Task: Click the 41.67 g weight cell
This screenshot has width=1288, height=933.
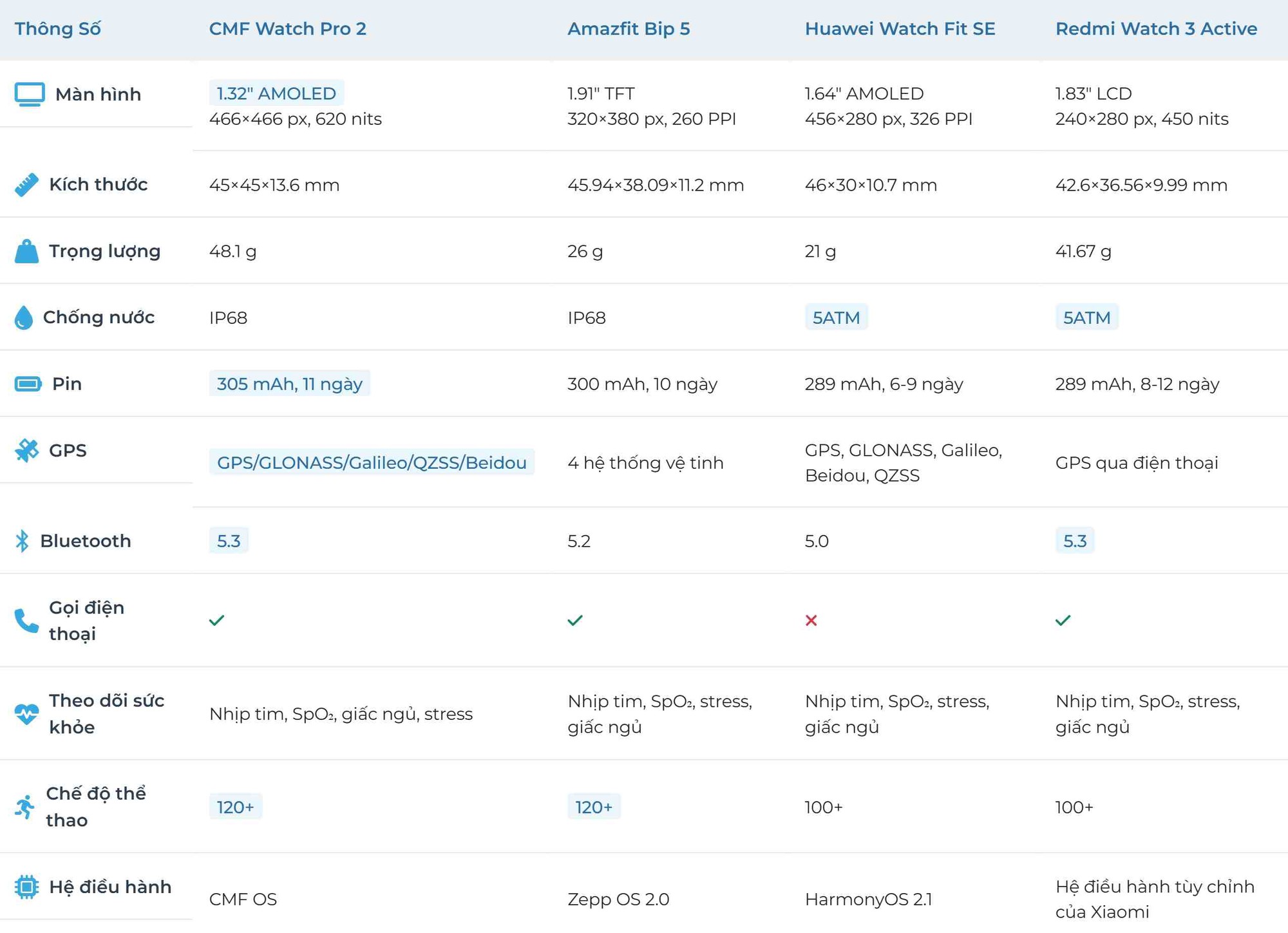Action: click(1083, 252)
